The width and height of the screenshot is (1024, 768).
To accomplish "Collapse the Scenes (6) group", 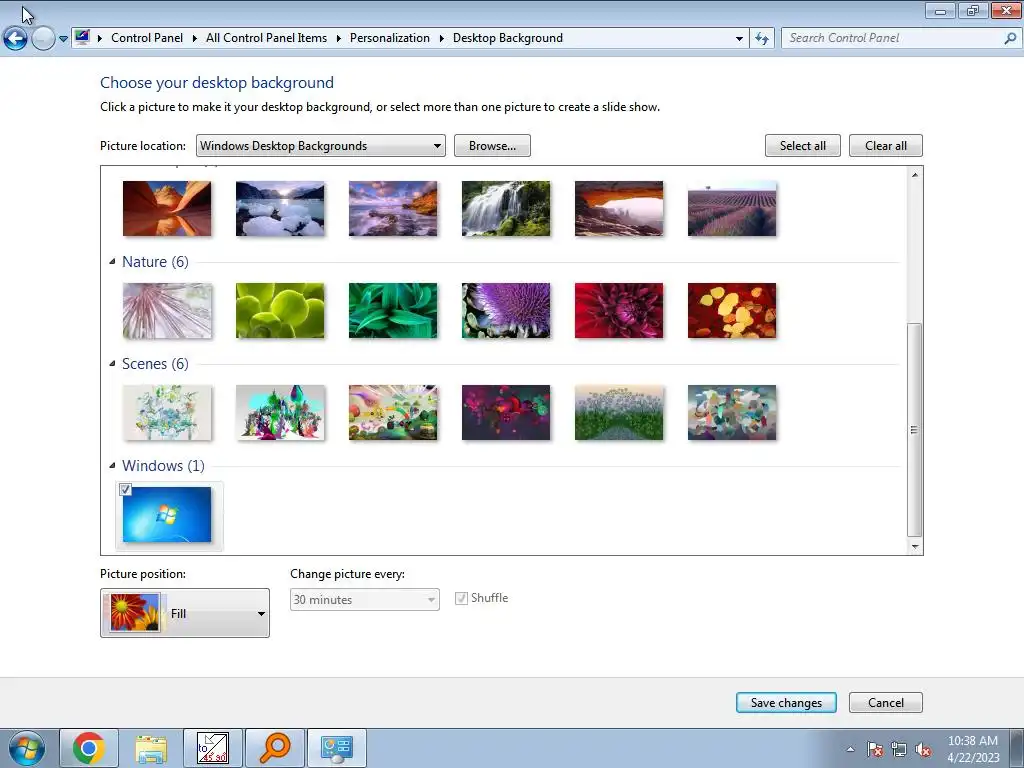I will click(x=112, y=363).
